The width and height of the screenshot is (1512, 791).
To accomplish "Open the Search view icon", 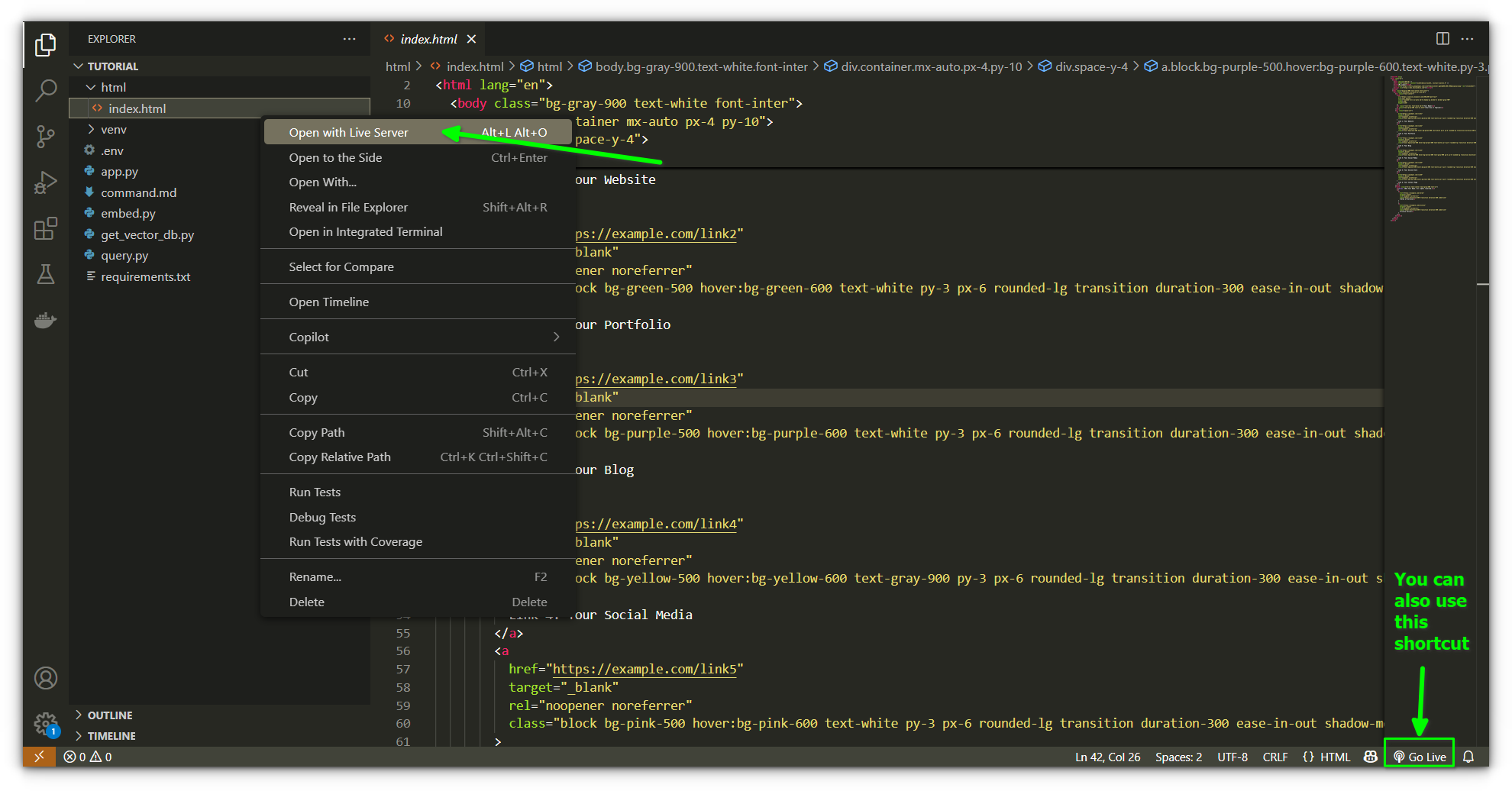I will pyautogui.click(x=46, y=90).
